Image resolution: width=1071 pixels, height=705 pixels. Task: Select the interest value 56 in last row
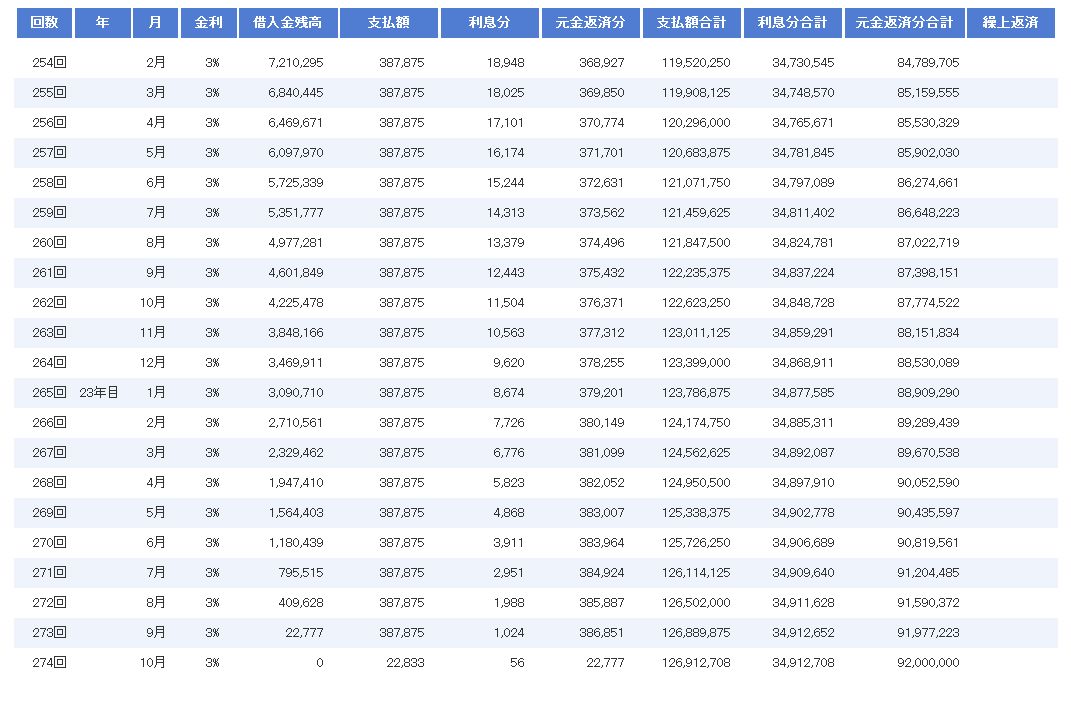tap(516, 663)
